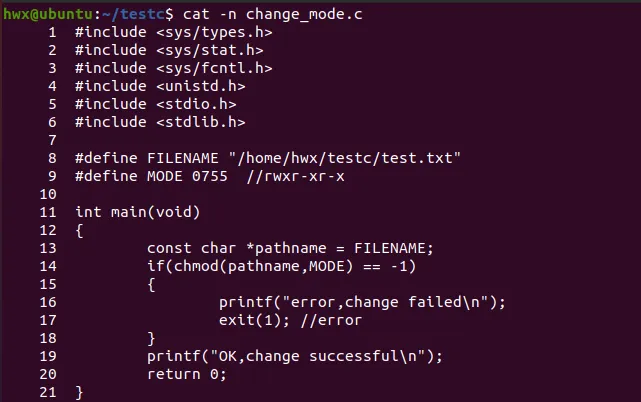Click the exit(1) statement
Screen dimensions: 641x402
(x=250, y=320)
